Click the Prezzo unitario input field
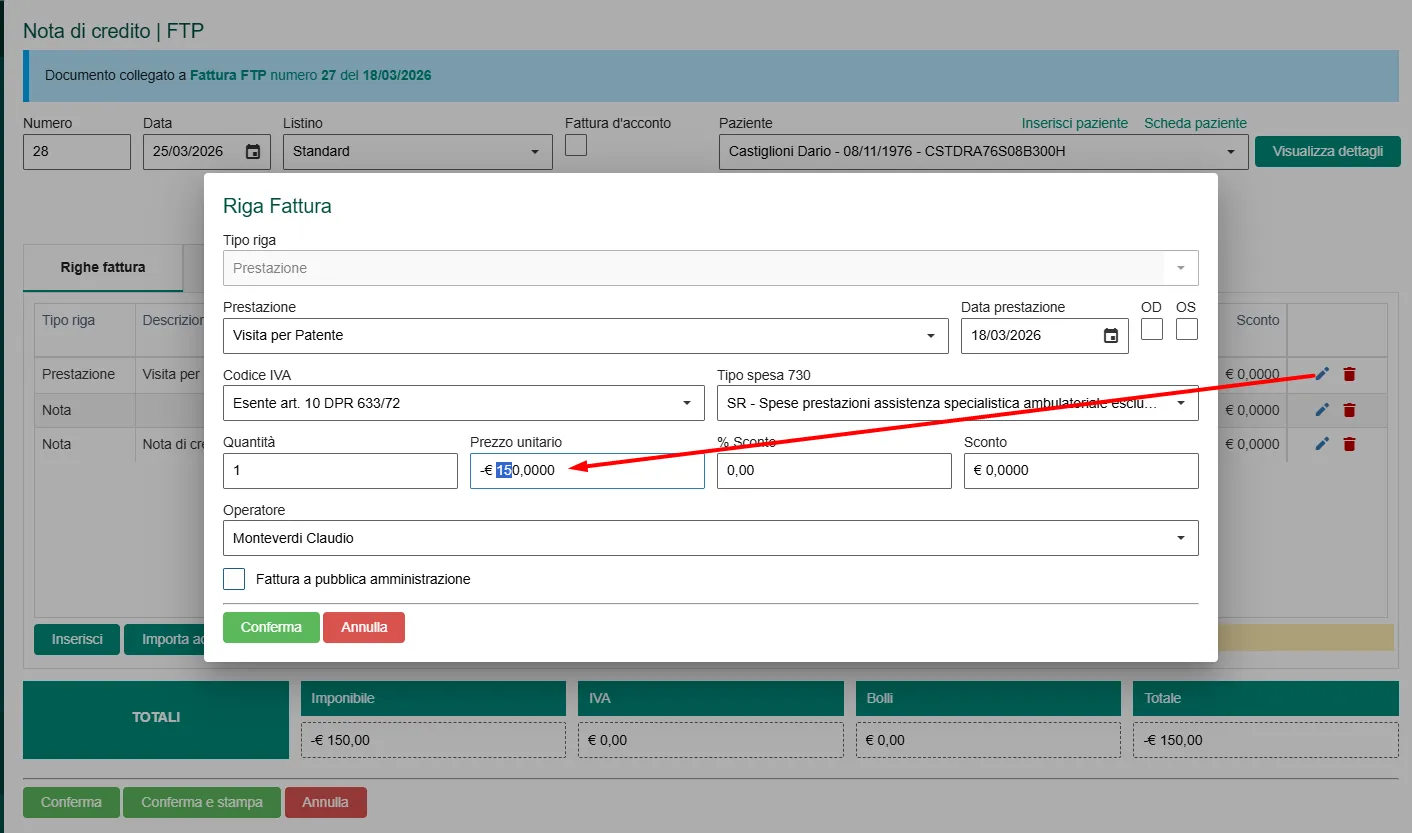1412x833 pixels. 587,471
